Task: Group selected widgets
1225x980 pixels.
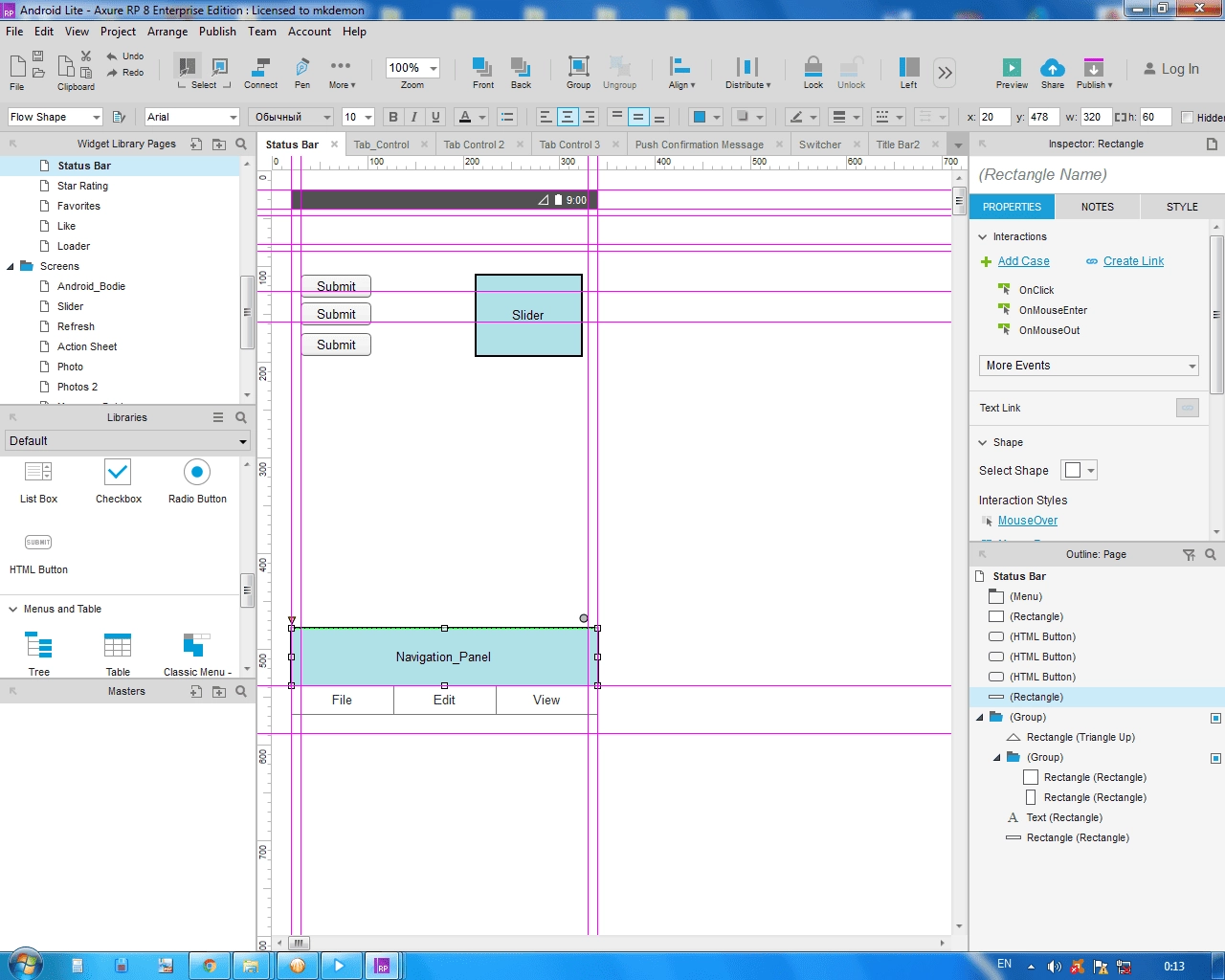Action: pyautogui.click(x=578, y=73)
